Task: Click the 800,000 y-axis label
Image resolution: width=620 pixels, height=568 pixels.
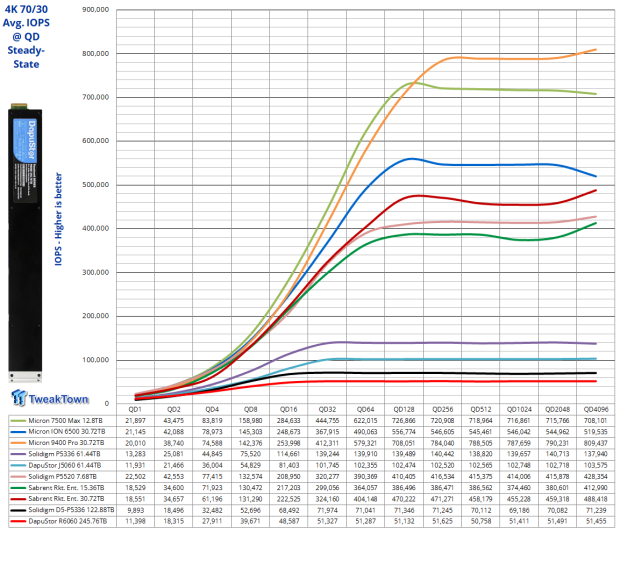Action: tap(95, 53)
